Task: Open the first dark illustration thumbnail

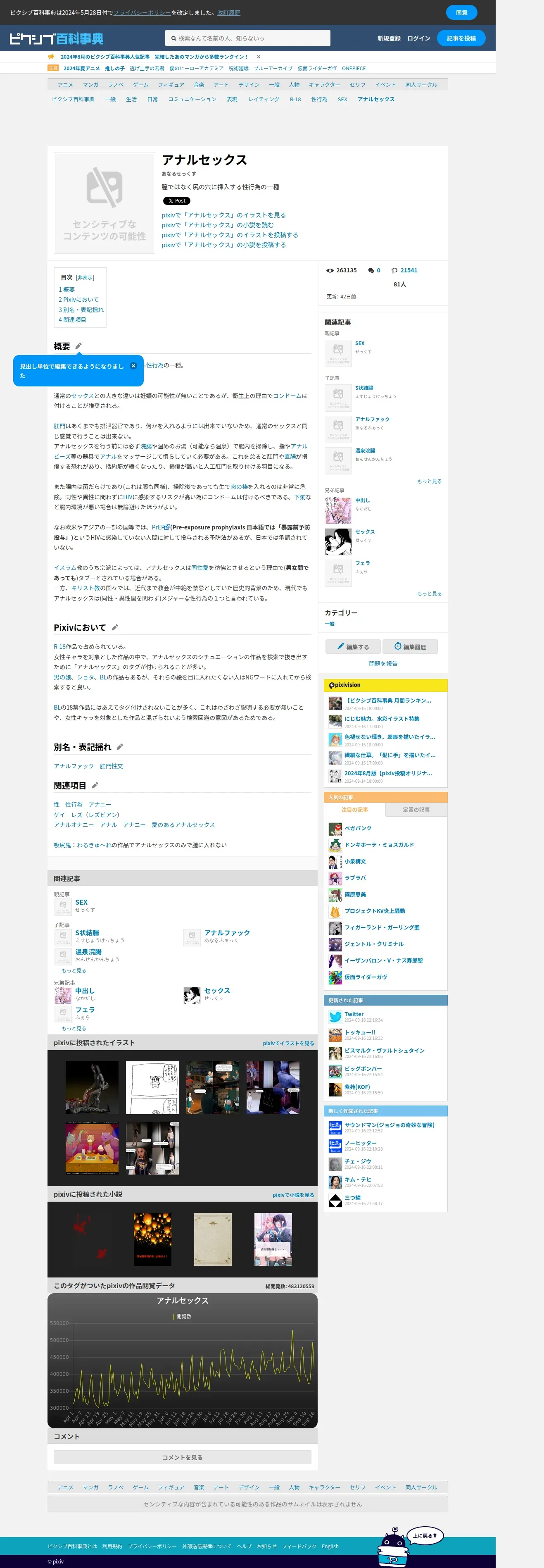Action: point(92,1088)
